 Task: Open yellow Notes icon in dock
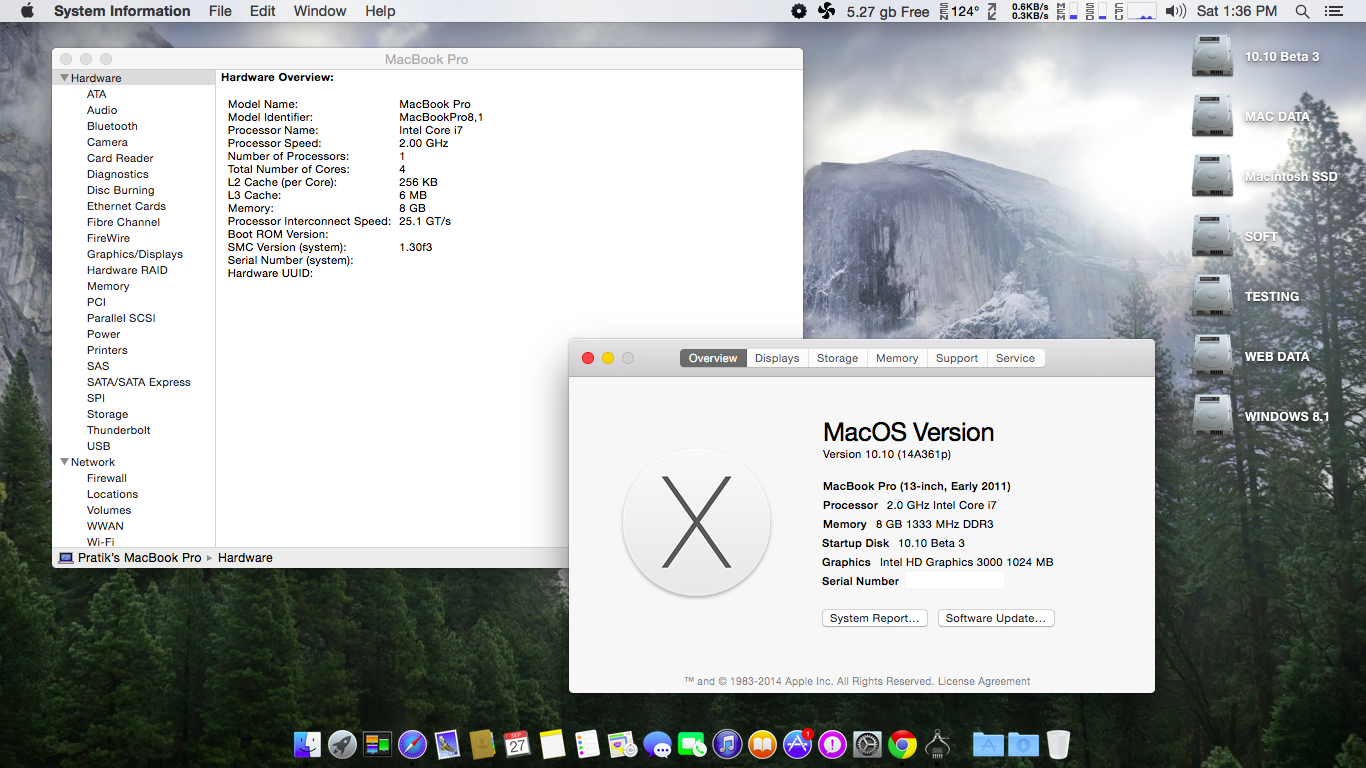click(x=552, y=744)
